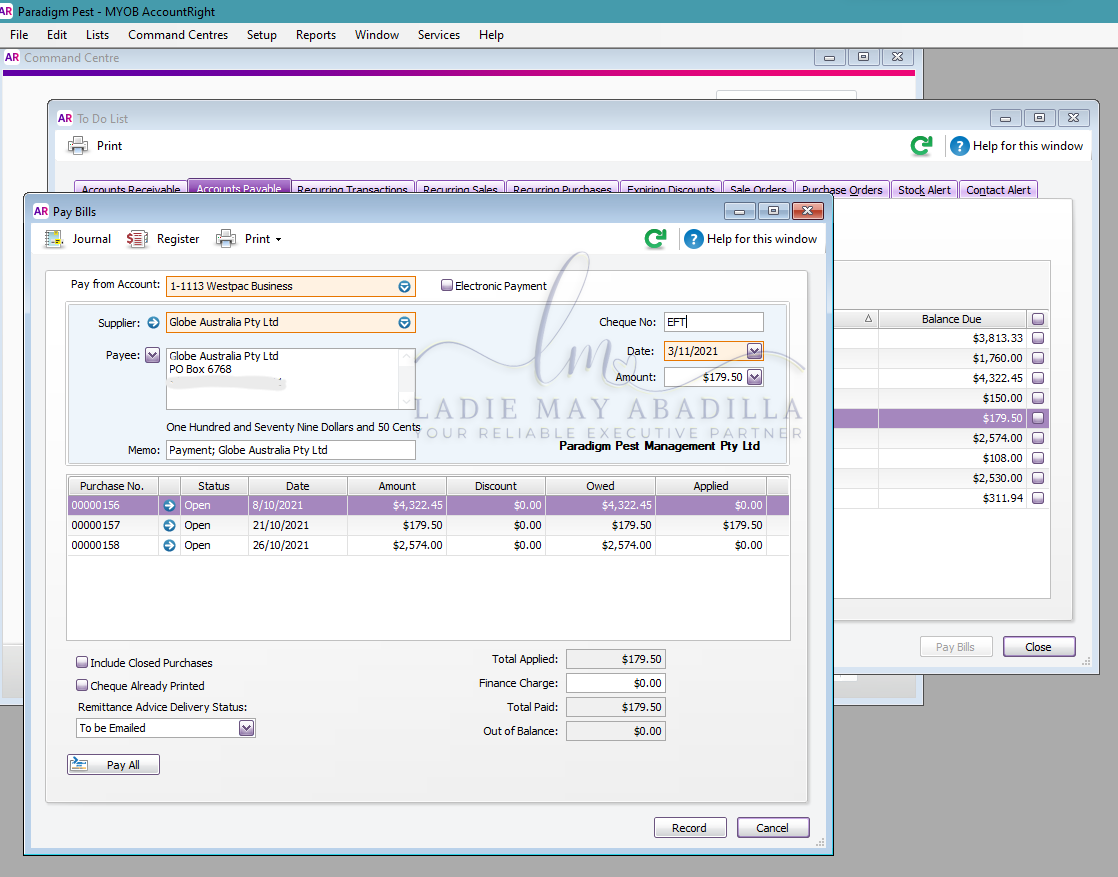Screen dimensions: 1118x877
Task: Click the printer icon in To Do List
Action: click(x=78, y=145)
